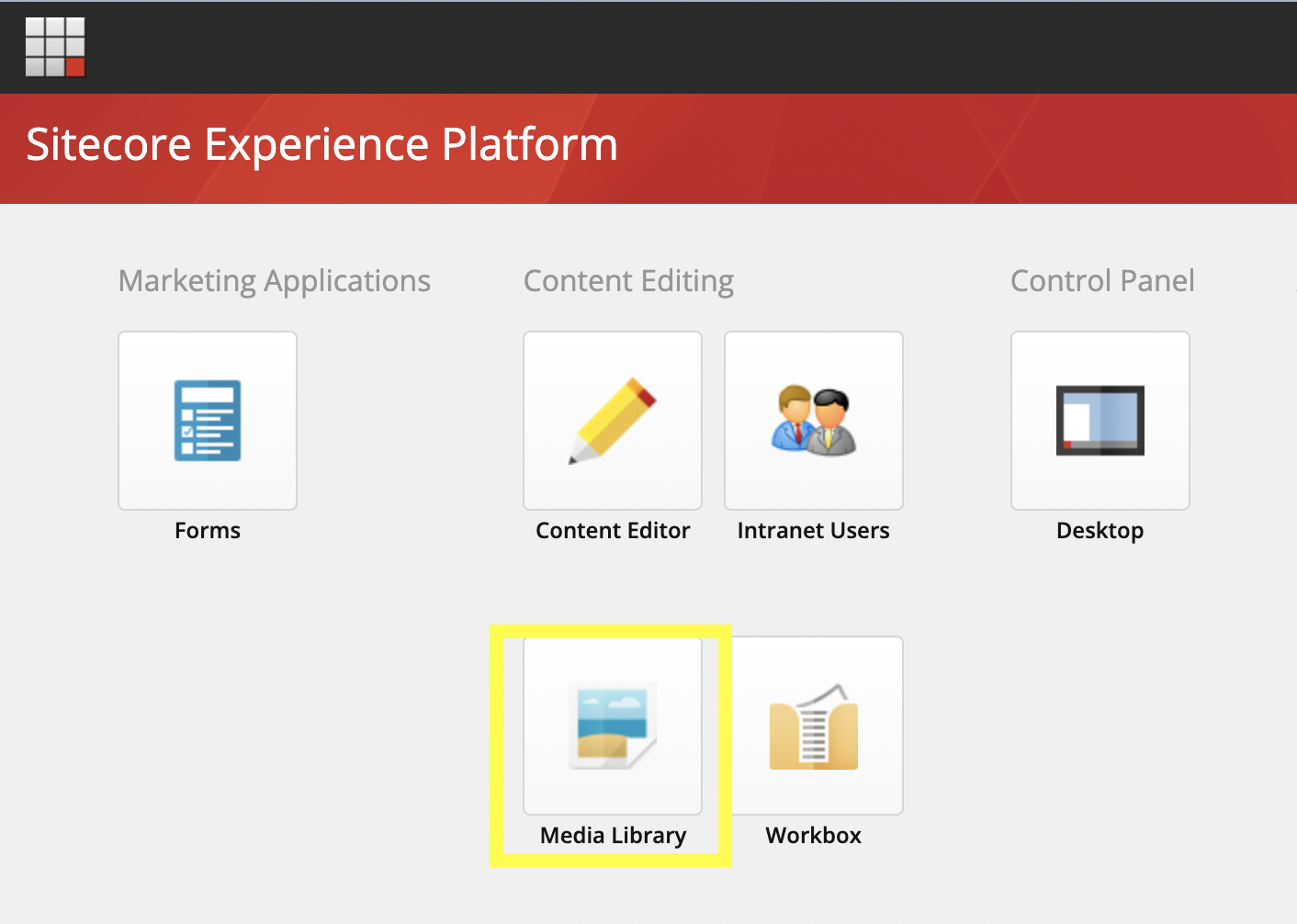1297x924 pixels.
Task: Click the Media Library text label
Action: 613,835
